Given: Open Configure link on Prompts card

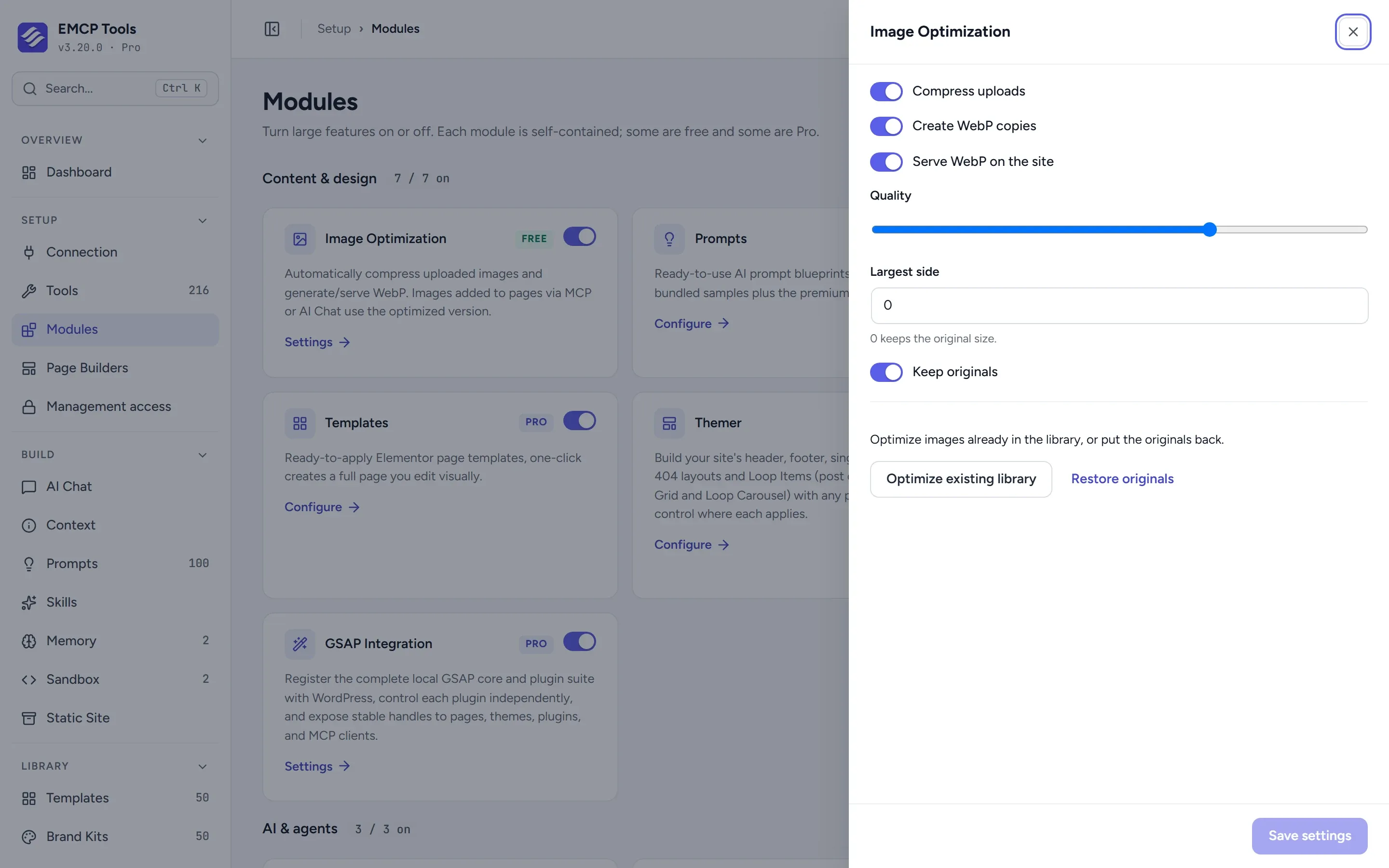Looking at the screenshot, I should [x=692, y=324].
